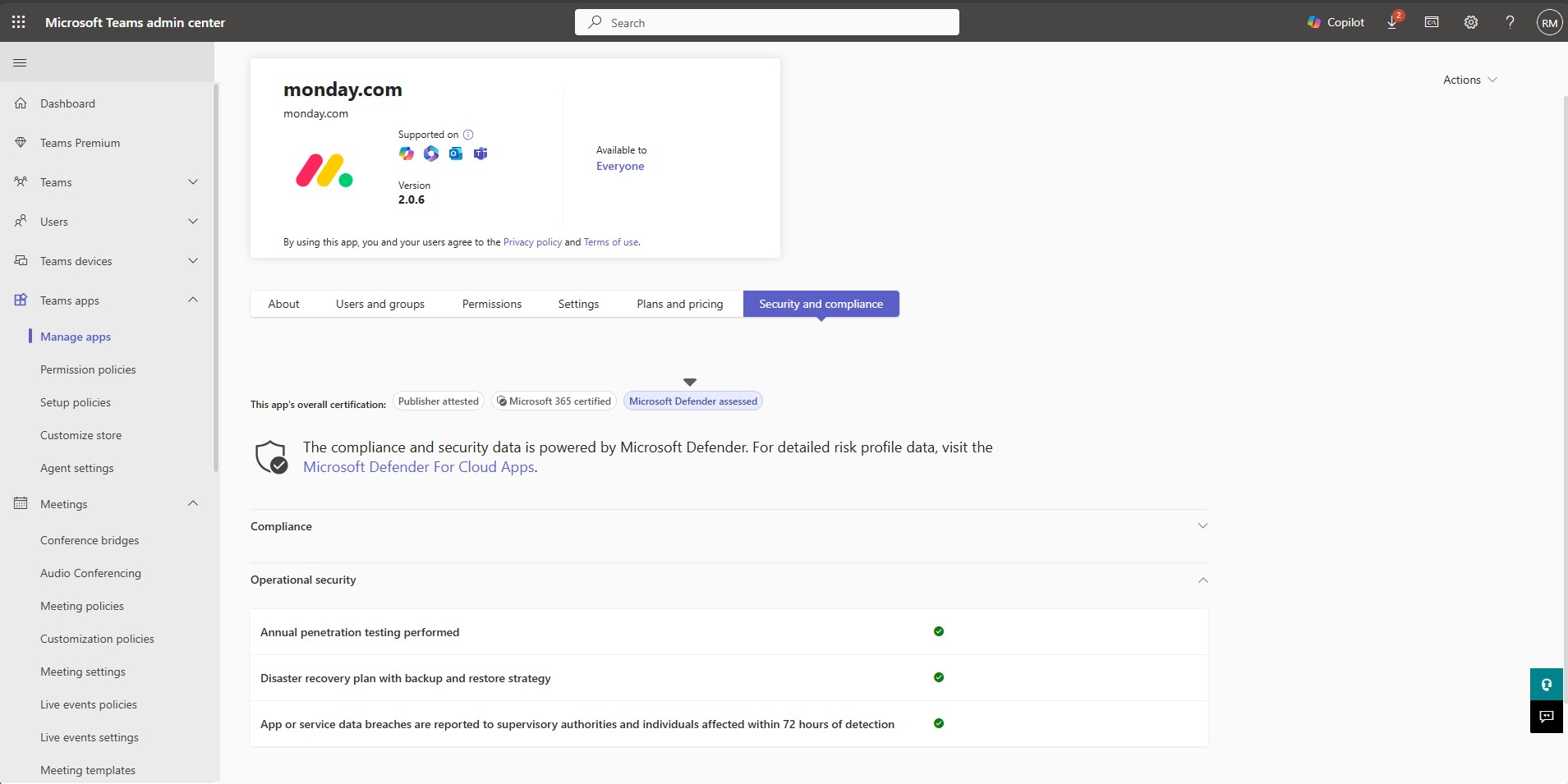Select the Publisher attested badge
The image size is (1568, 784).
click(438, 401)
